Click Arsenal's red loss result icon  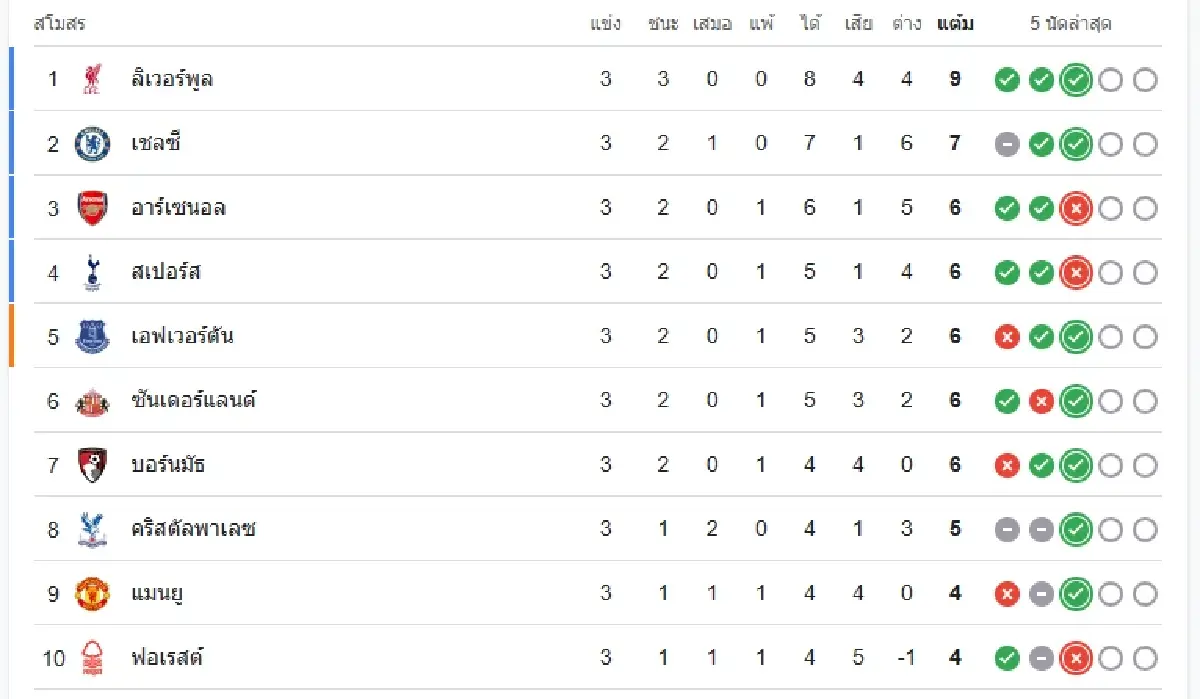pos(1076,208)
